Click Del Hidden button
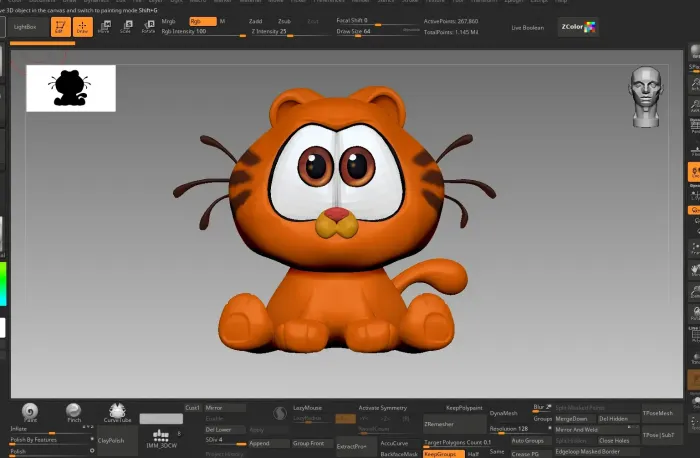This screenshot has height=458, width=700. pos(619,419)
